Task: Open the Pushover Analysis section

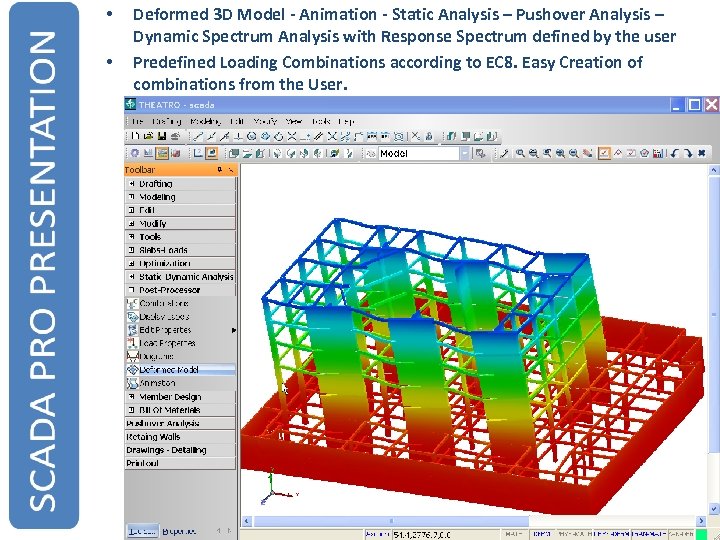Action: 180,423
